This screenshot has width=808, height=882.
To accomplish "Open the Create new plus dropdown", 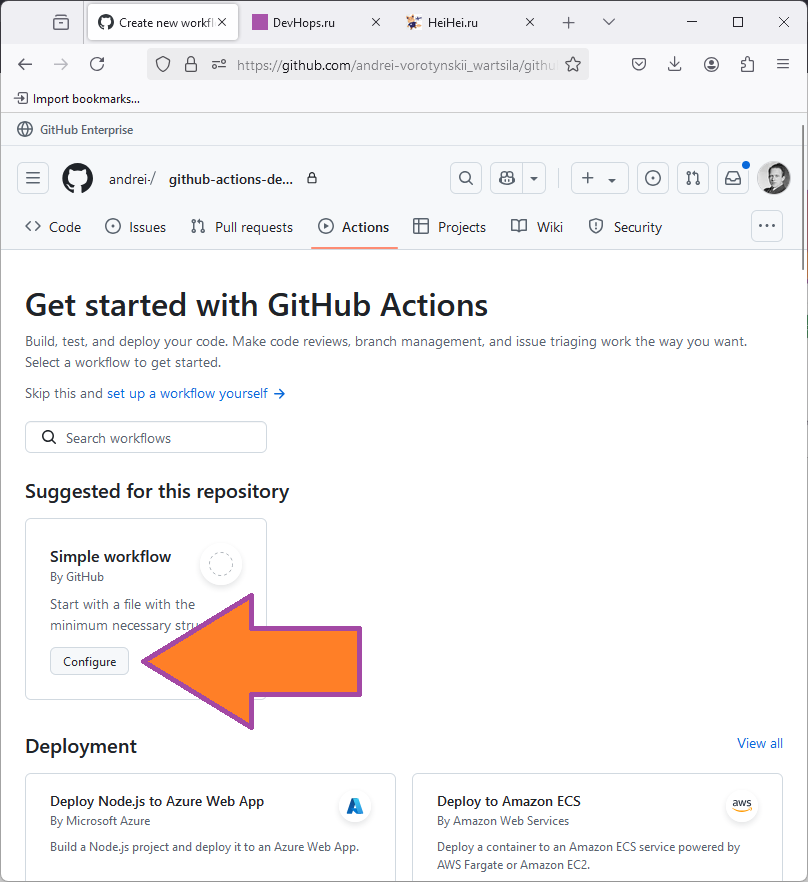I will (x=599, y=178).
